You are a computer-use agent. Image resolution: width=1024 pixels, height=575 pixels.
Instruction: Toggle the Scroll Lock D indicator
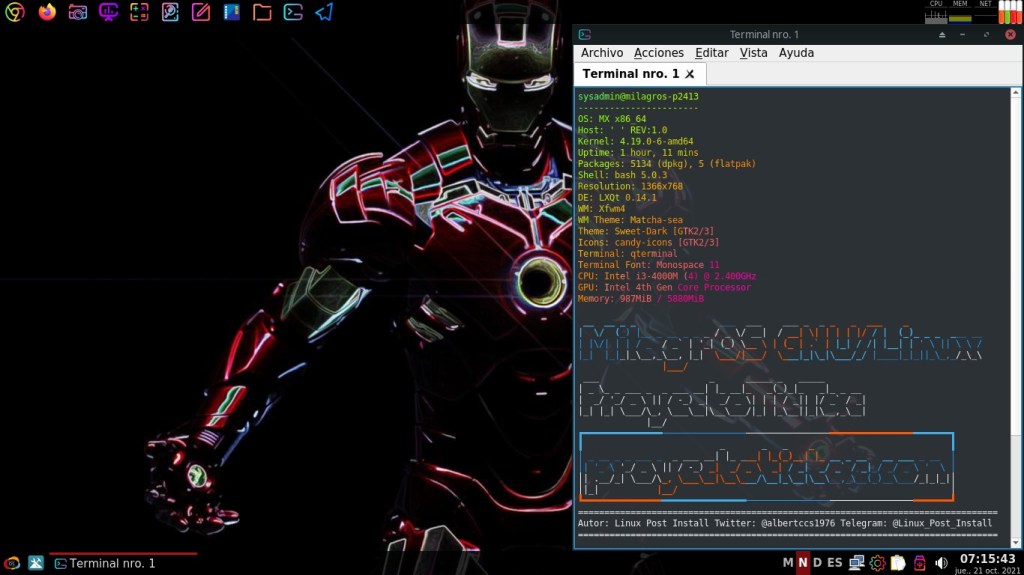click(817, 563)
